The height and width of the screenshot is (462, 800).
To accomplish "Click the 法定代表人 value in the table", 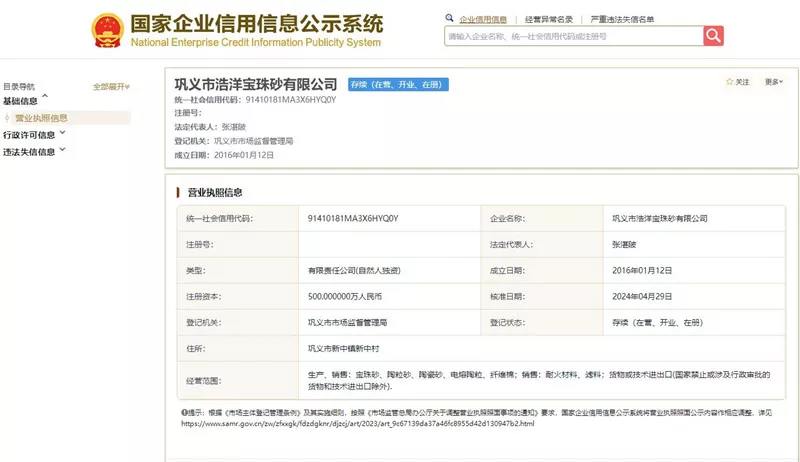I will coord(624,244).
